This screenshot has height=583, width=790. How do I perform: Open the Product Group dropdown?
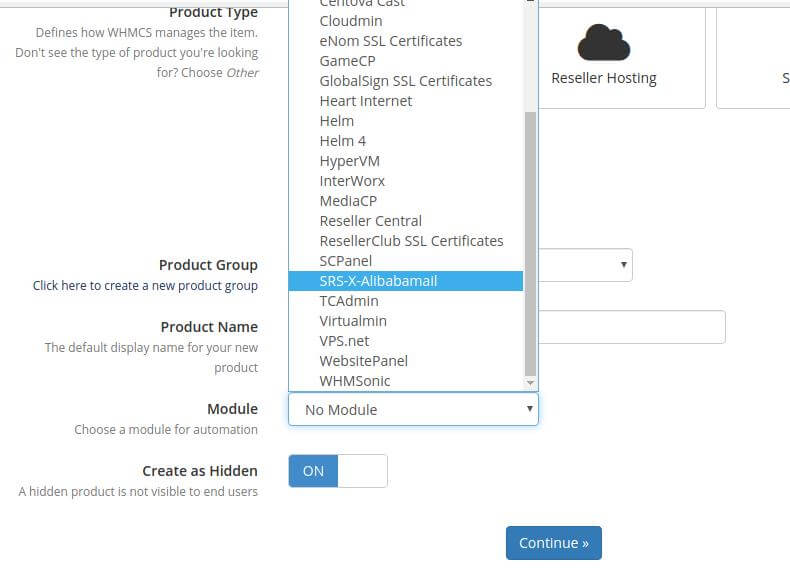(585, 265)
